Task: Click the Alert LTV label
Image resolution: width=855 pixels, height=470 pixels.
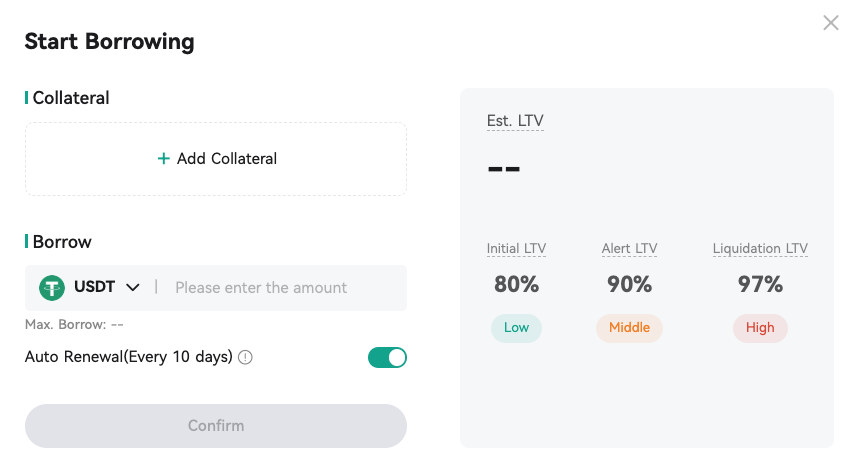Action: tap(629, 249)
